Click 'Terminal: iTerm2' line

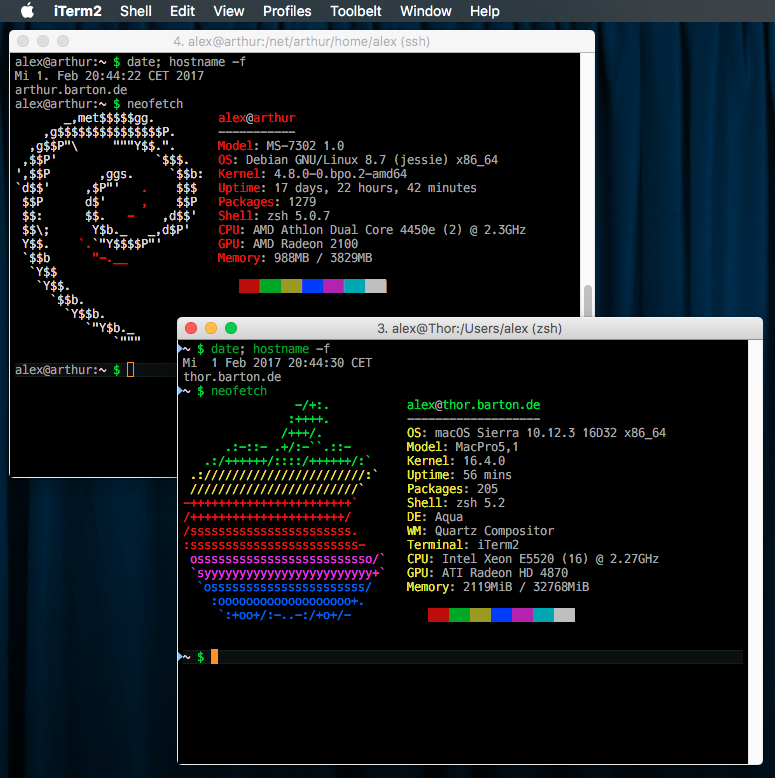click(x=463, y=545)
